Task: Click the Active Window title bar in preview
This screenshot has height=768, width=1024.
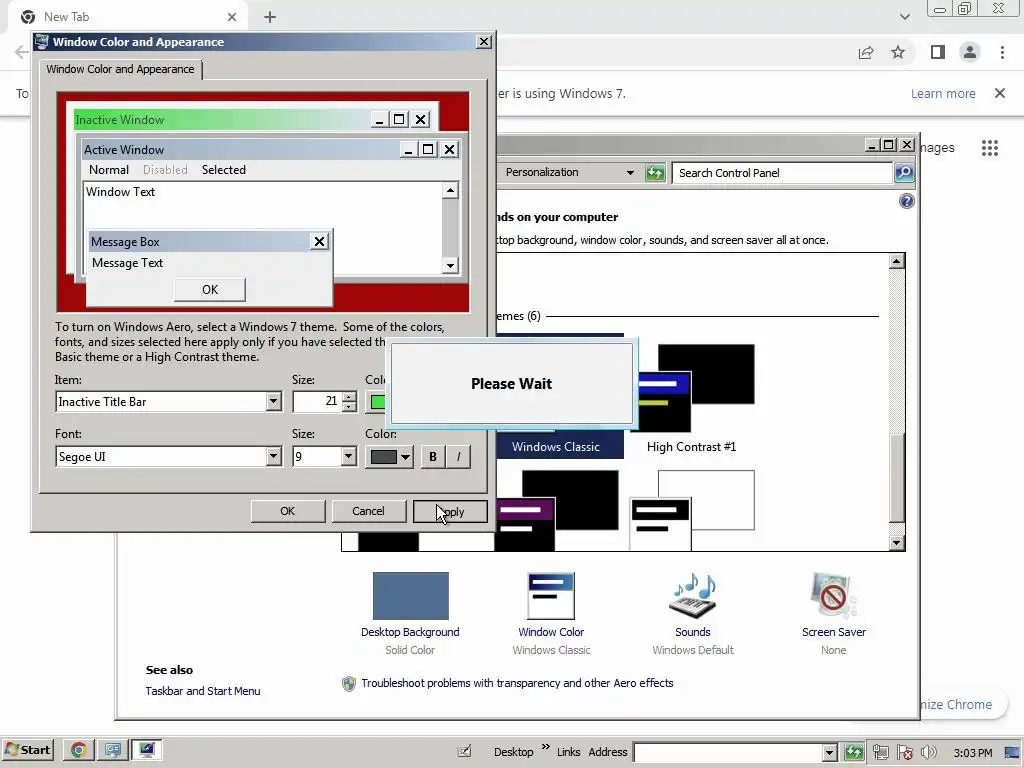Action: click(x=240, y=150)
